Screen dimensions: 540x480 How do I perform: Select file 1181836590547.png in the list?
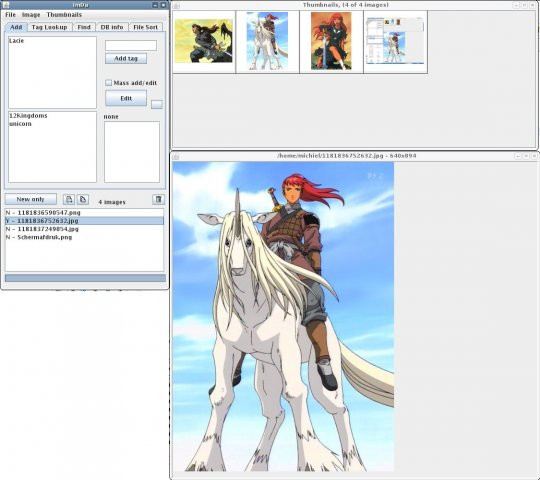point(84,213)
